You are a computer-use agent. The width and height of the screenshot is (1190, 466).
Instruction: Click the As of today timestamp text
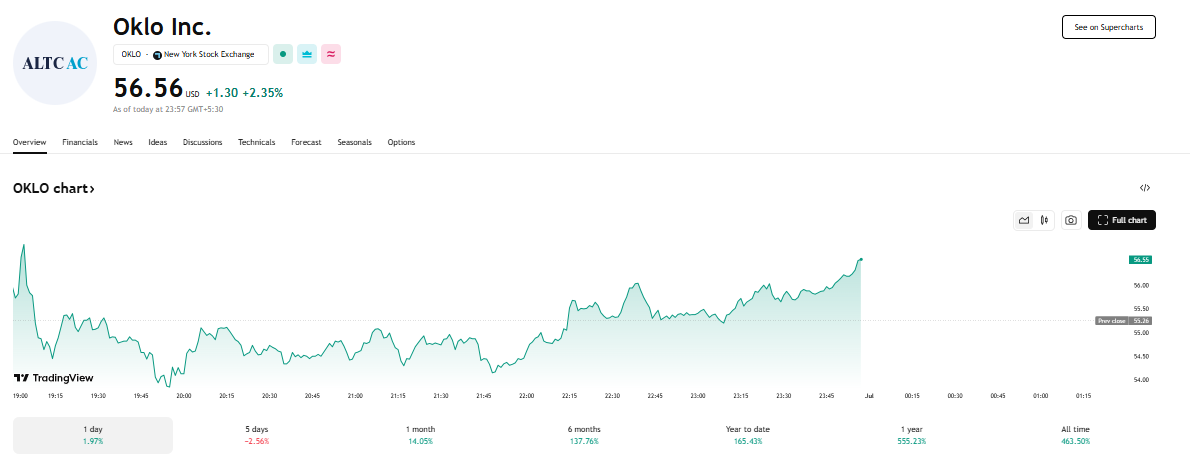[x=168, y=109]
